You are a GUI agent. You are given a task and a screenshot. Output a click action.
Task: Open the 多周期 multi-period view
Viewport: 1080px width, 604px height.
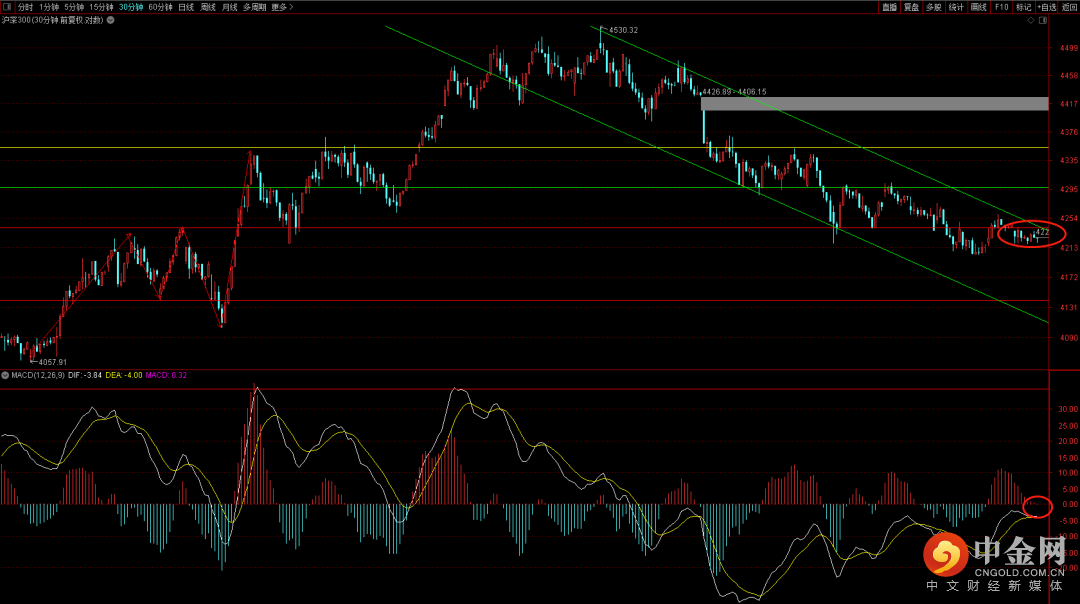[254, 7]
